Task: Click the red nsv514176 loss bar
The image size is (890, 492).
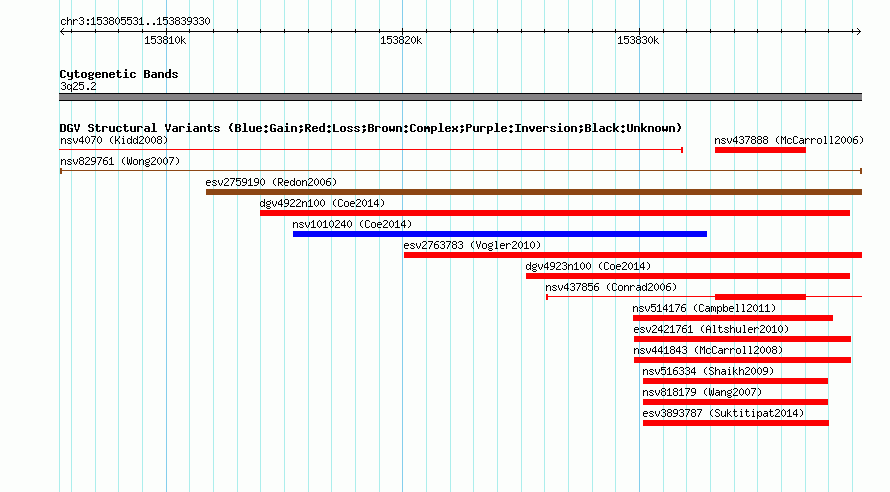Action: click(733, 318)
